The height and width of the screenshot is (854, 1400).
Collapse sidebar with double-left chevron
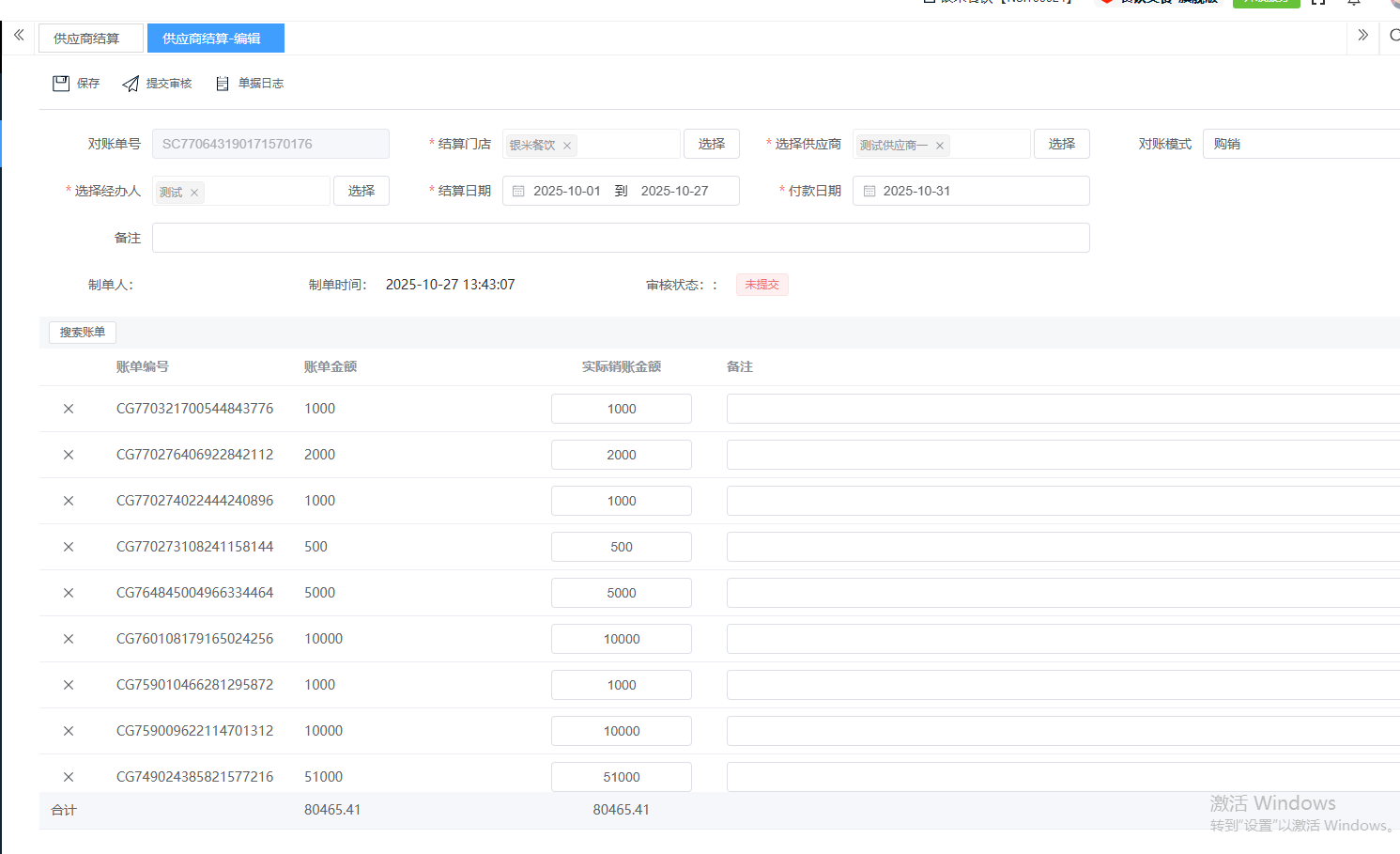pos(19,36)
